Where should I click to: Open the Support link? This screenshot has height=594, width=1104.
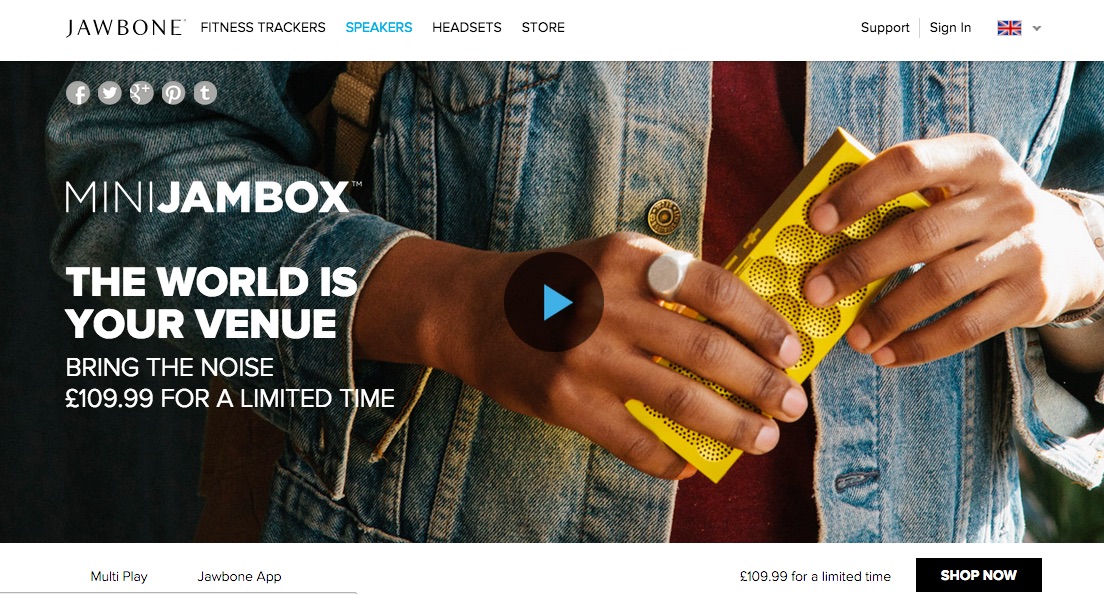click(x=885, y=27)
